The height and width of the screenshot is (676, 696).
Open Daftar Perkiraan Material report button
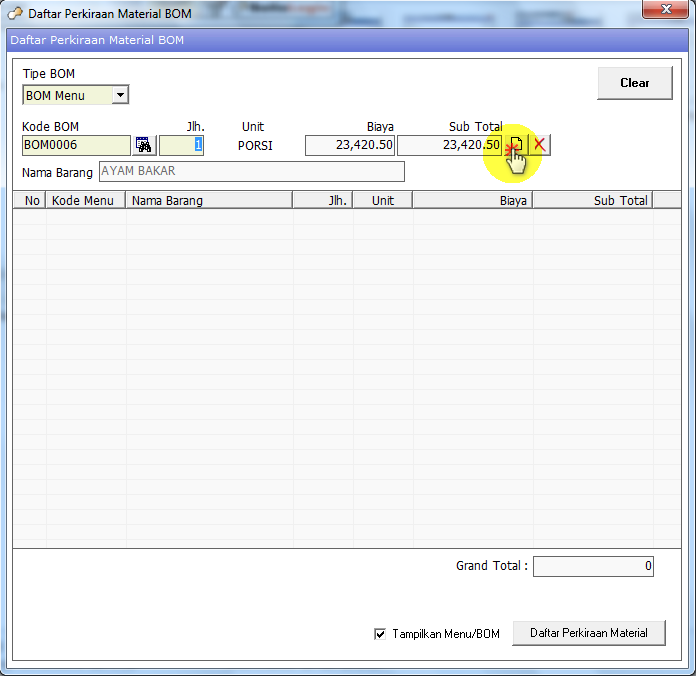coord(589,633)
